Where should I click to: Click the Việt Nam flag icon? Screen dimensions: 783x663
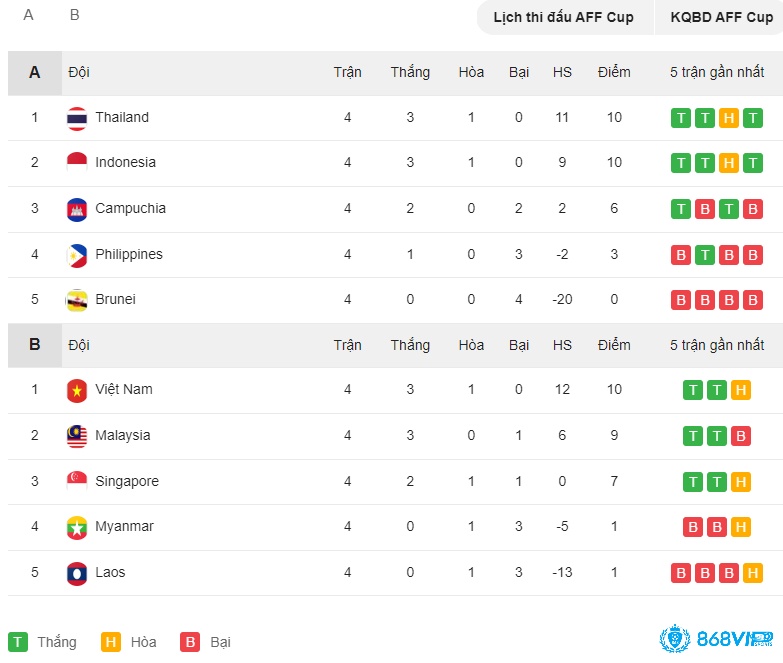77,390
